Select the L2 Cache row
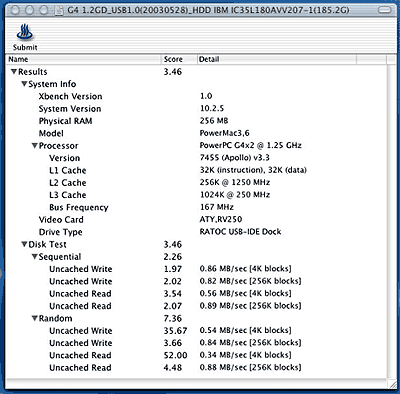Screen dimensions: 400x394 coord(197,183)
